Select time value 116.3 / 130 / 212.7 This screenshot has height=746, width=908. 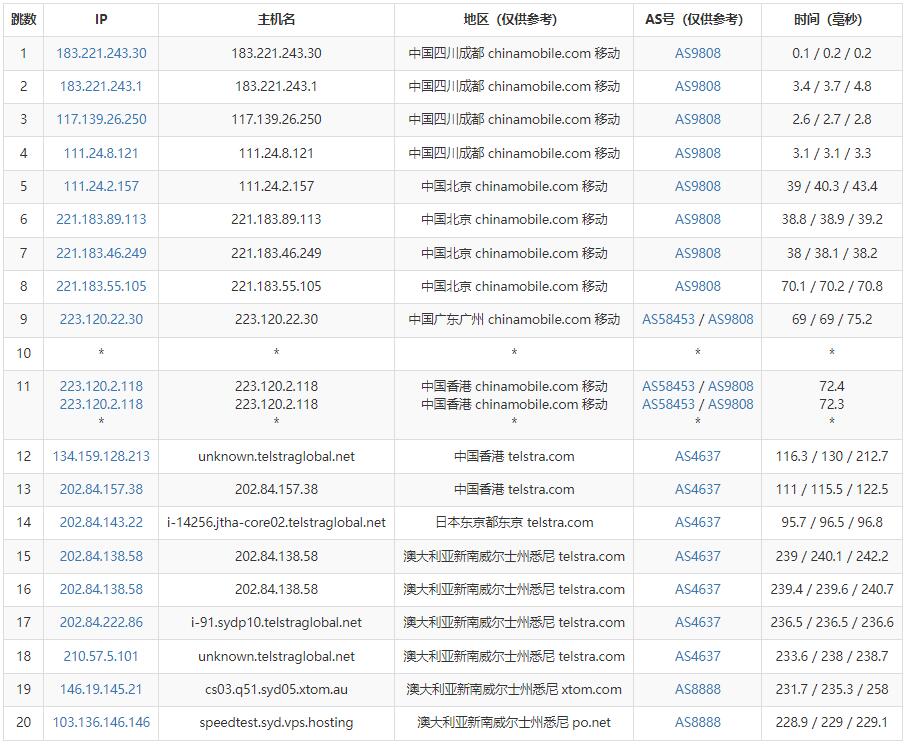832,456
